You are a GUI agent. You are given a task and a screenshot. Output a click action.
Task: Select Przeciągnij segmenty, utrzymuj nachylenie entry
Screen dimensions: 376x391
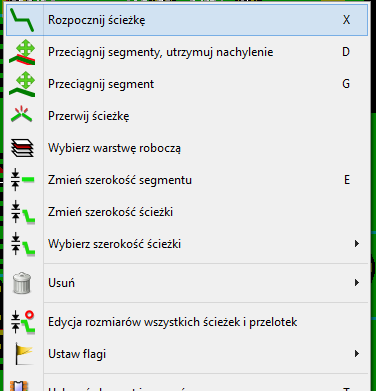click(x=187, y=52)
